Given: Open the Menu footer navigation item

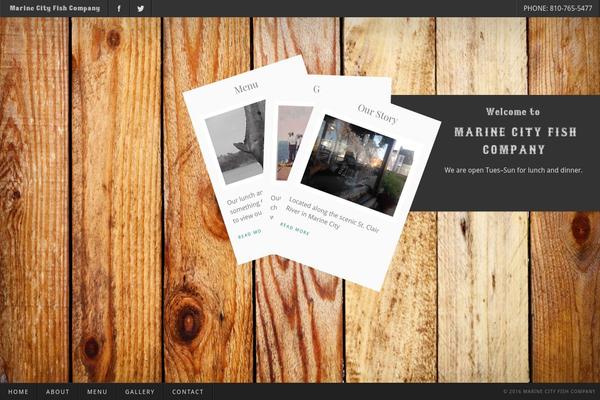Looking at the screenshot, I should (97, 392).
